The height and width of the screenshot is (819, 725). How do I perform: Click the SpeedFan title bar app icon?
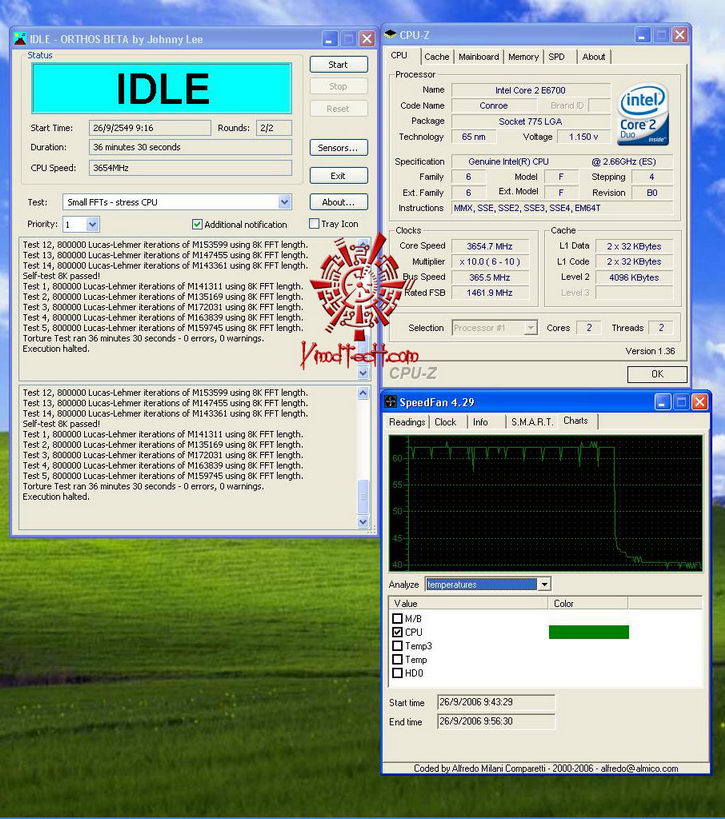pyautogui.click(x=390, y=402)
